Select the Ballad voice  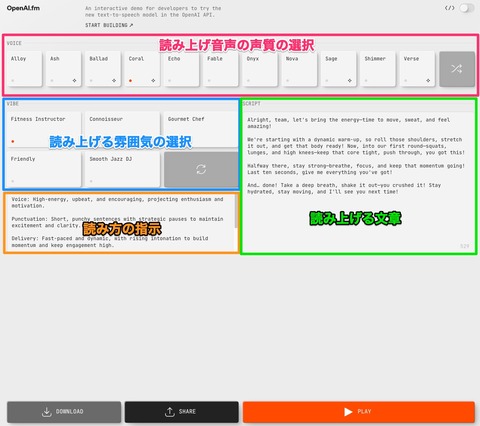point(103,69)
